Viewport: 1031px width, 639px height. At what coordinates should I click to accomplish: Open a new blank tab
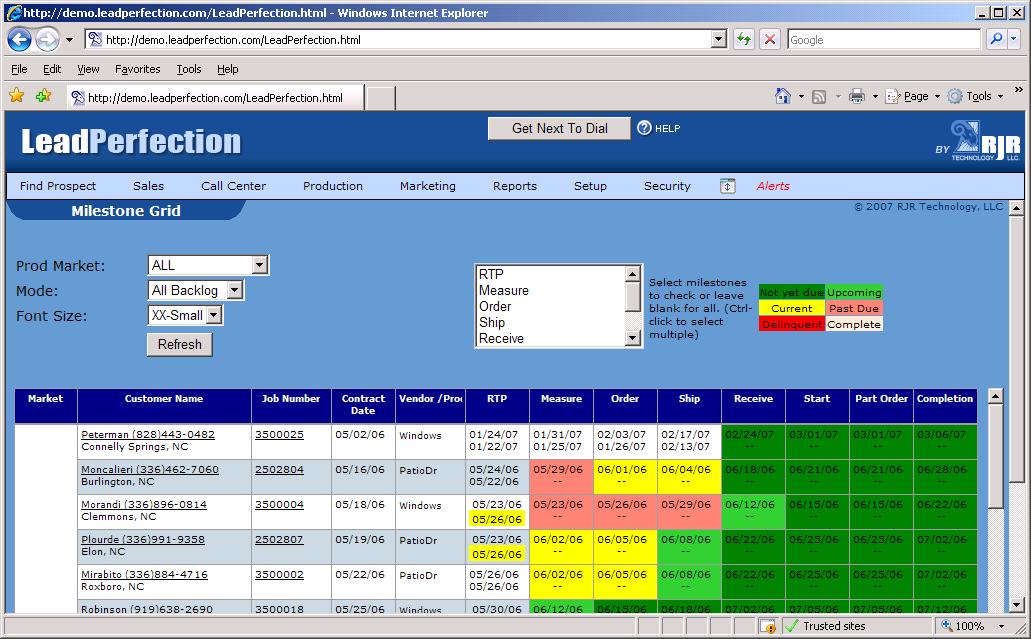point(380,98)
